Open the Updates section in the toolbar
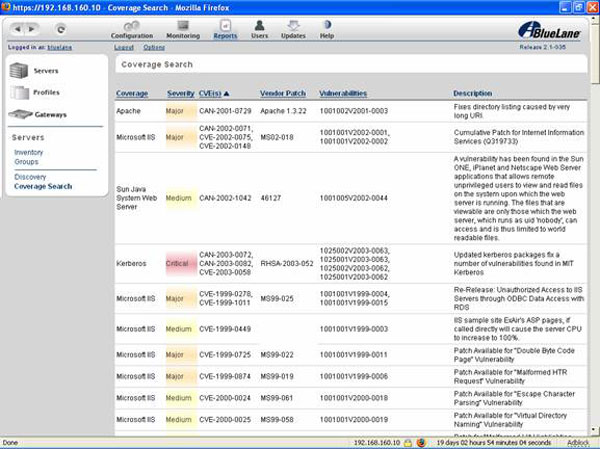Screen dimensions: 600x449 click(293, 29)
